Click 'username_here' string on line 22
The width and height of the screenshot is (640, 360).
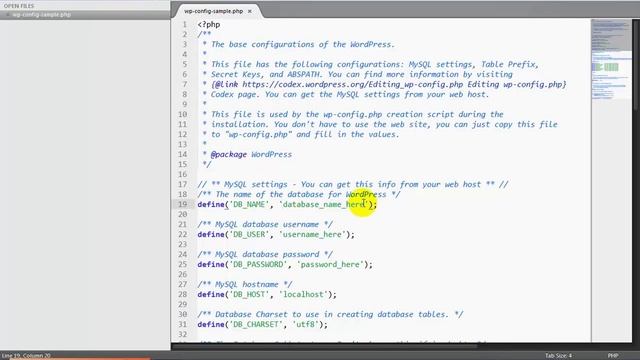[x=312, y=234]
